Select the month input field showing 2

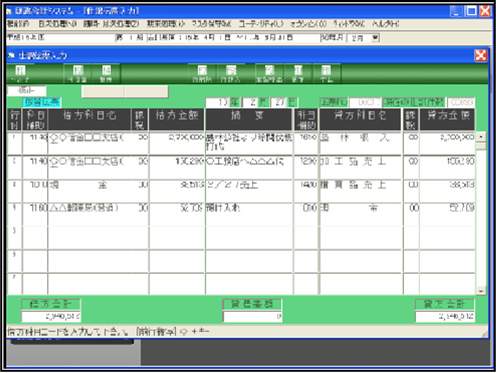(x=251, y=102)
